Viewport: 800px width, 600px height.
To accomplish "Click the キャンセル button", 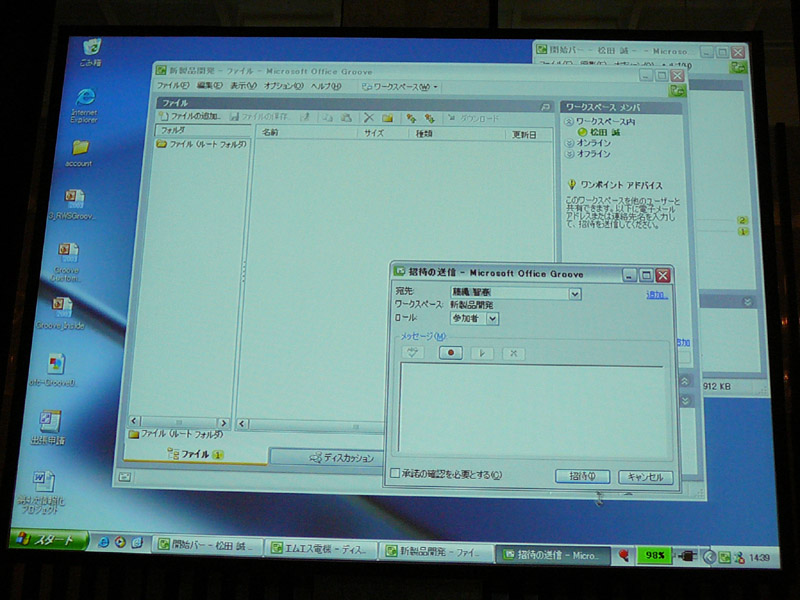I will [x=645, y=477].
